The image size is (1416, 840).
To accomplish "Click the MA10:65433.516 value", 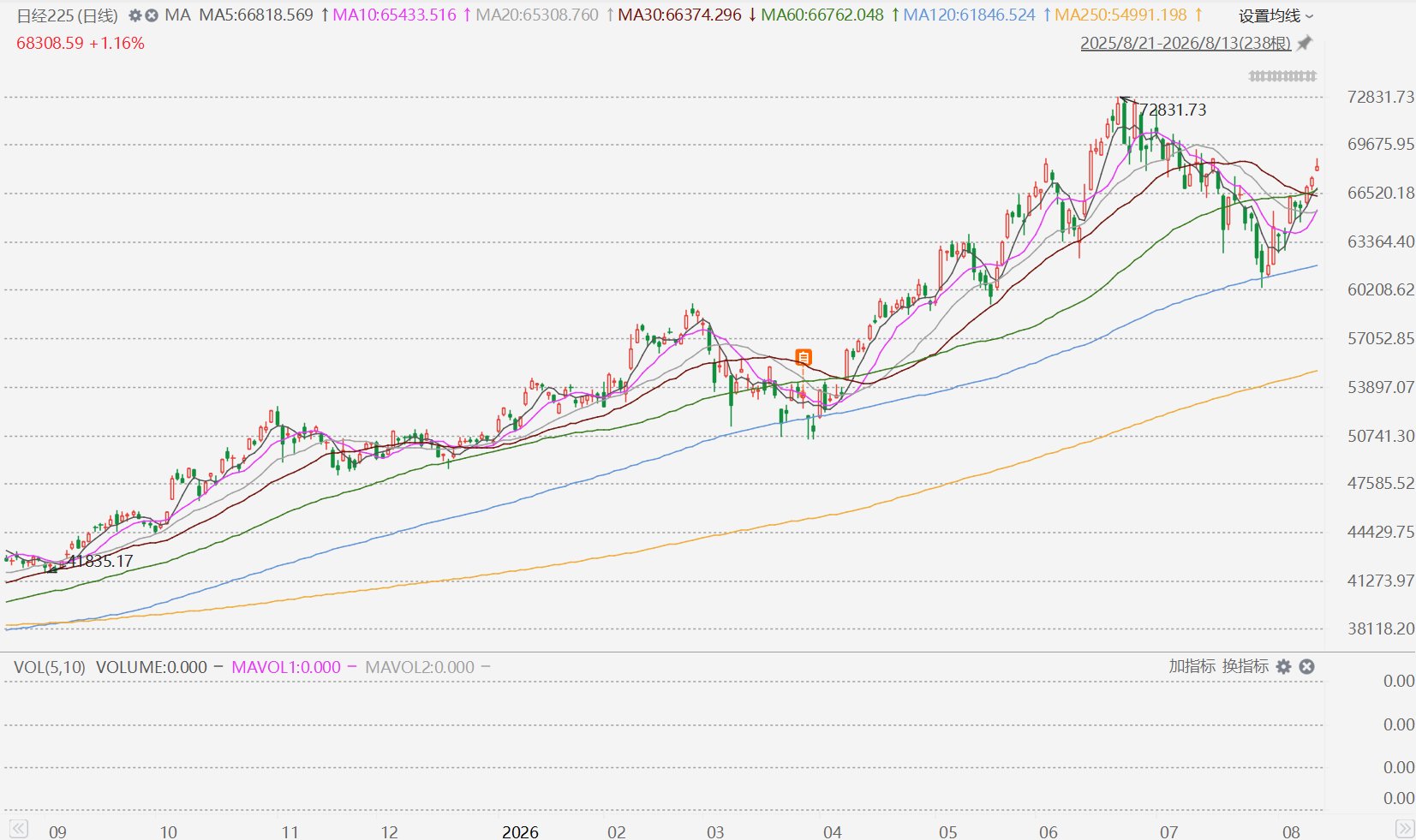I will coord(394,15).
